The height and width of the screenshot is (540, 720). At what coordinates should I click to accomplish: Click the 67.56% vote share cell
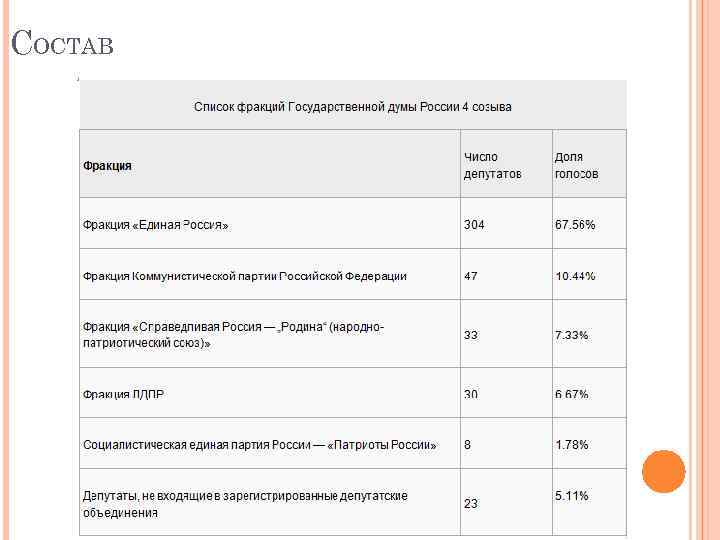tap(575, 225)
